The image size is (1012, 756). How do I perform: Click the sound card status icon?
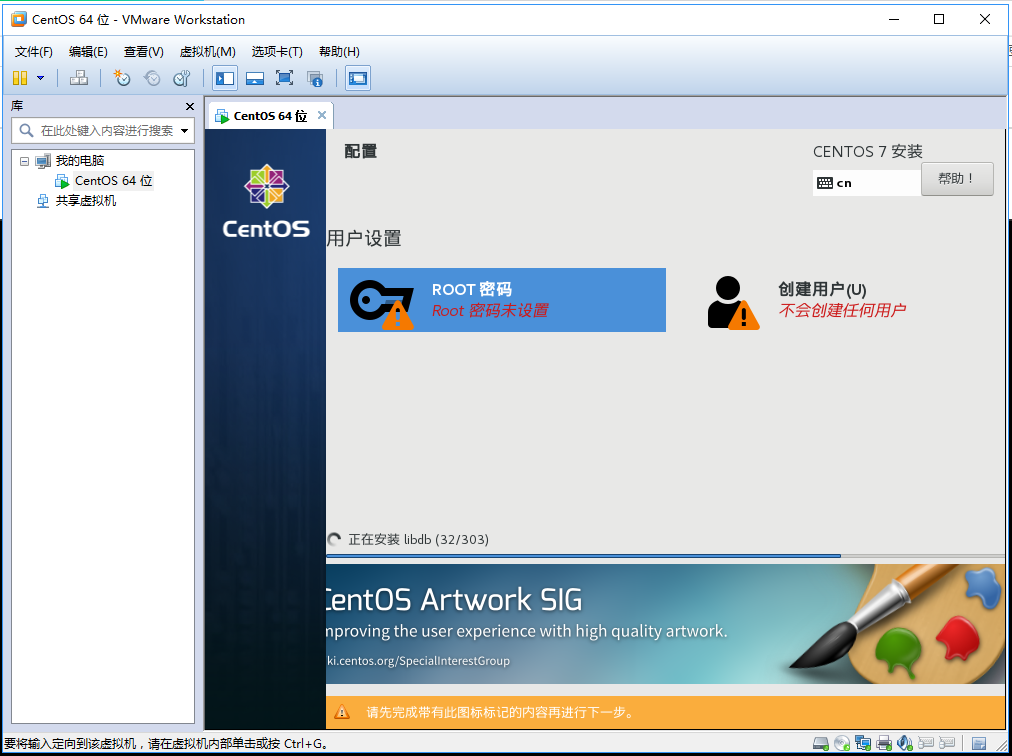click(x=905, y=744)
